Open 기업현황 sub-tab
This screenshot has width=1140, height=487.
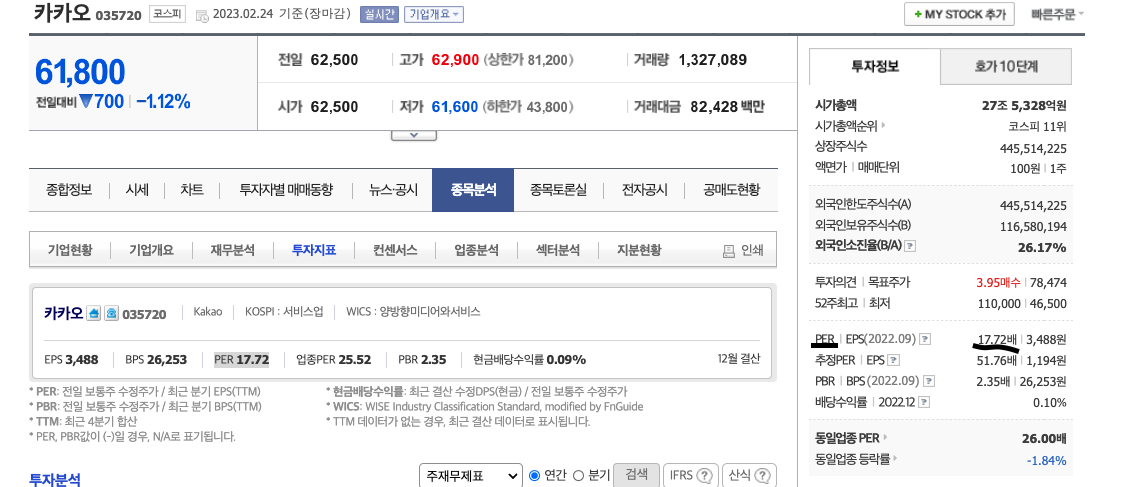(70, 250)
